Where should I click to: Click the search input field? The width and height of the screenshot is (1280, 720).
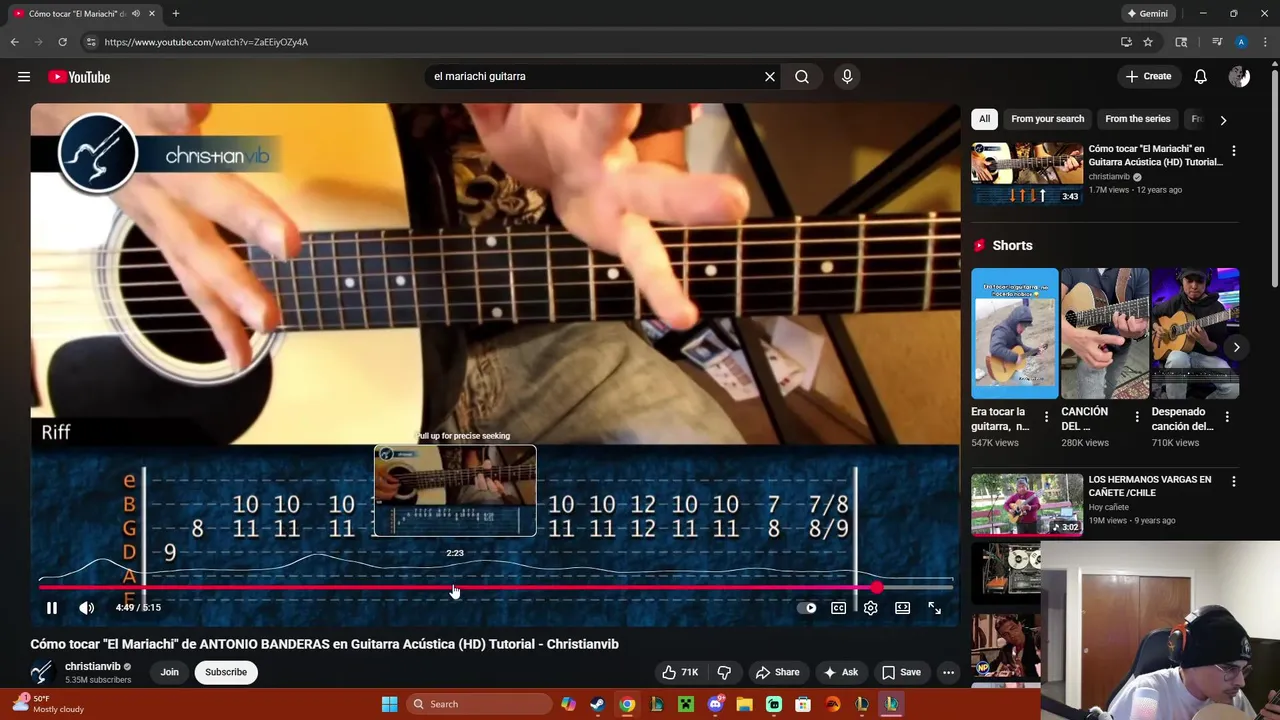[595, 76]
